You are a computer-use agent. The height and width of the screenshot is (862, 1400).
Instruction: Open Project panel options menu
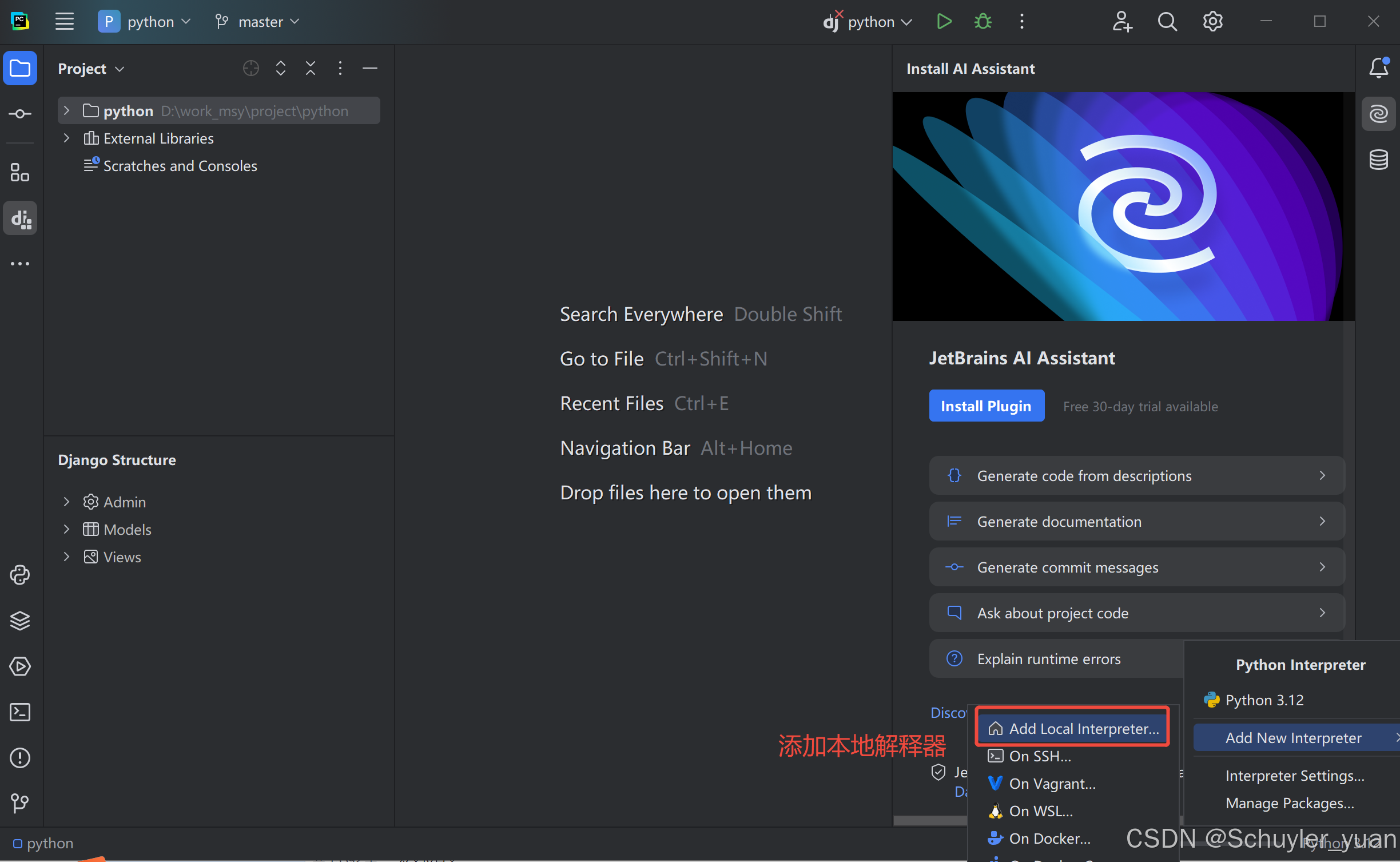pos(340,69)
